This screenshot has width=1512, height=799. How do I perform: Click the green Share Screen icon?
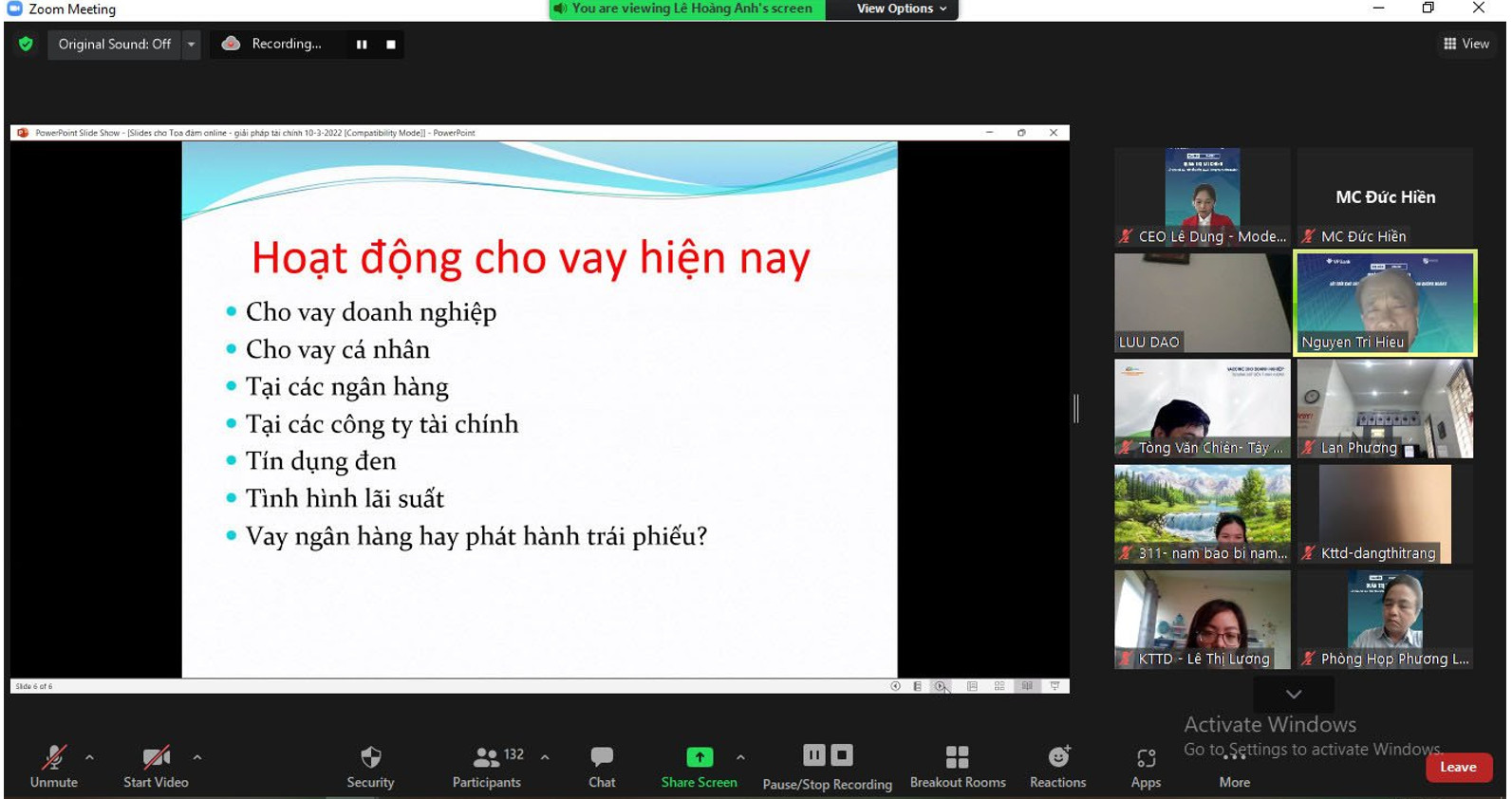point(699,757)
